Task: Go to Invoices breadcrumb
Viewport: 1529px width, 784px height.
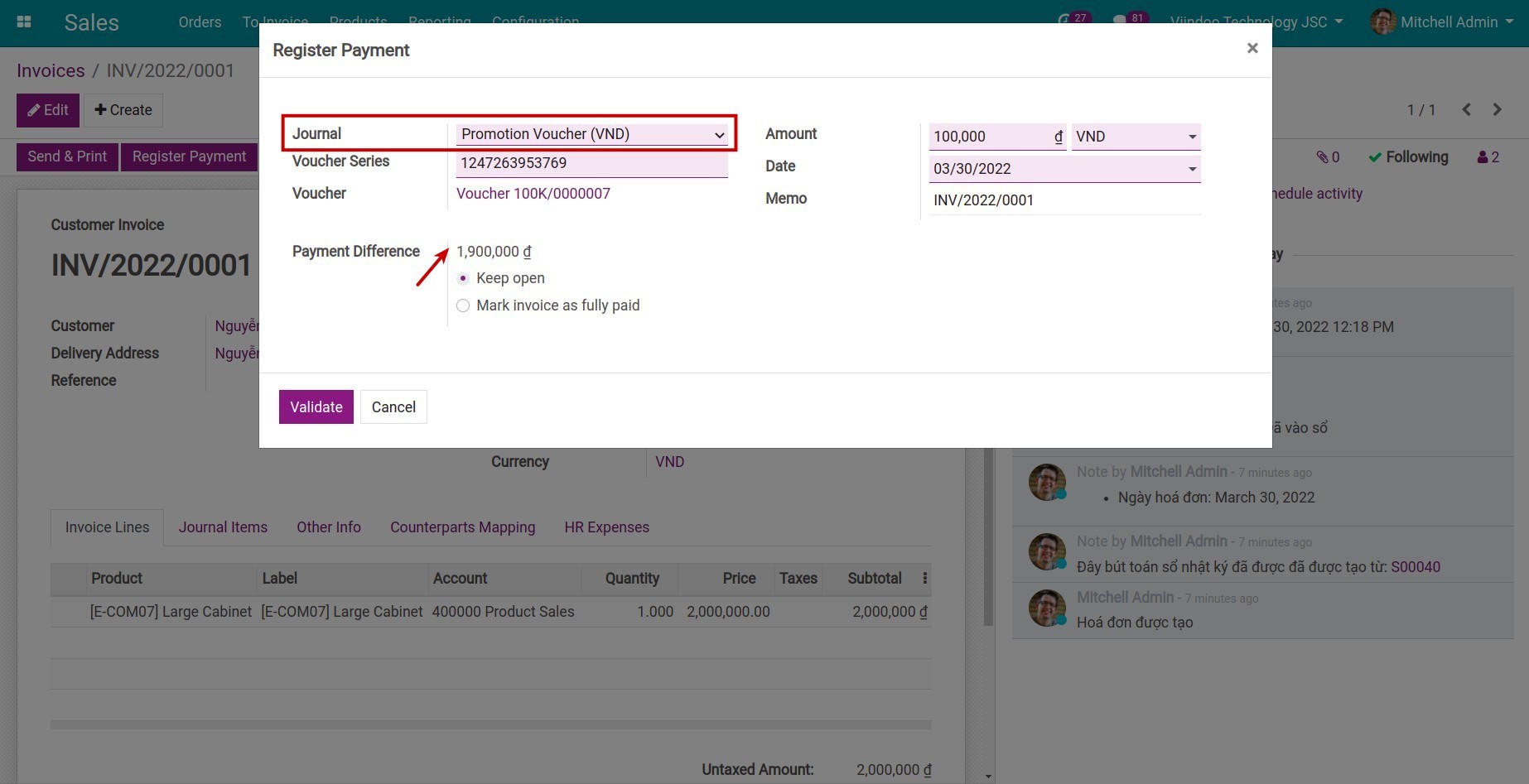Action: coord(51,70)
